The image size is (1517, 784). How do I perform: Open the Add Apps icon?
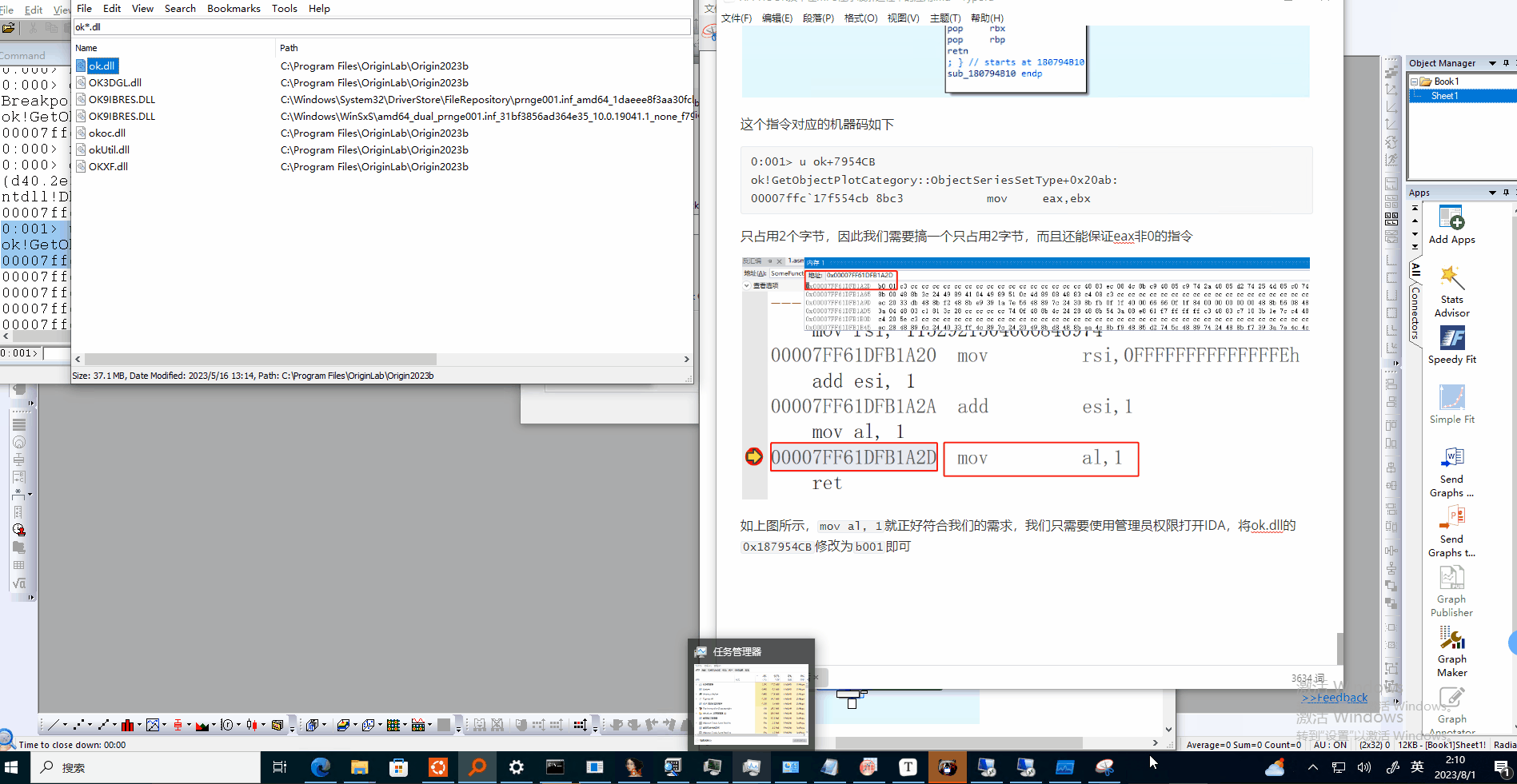click(1451, 225)
